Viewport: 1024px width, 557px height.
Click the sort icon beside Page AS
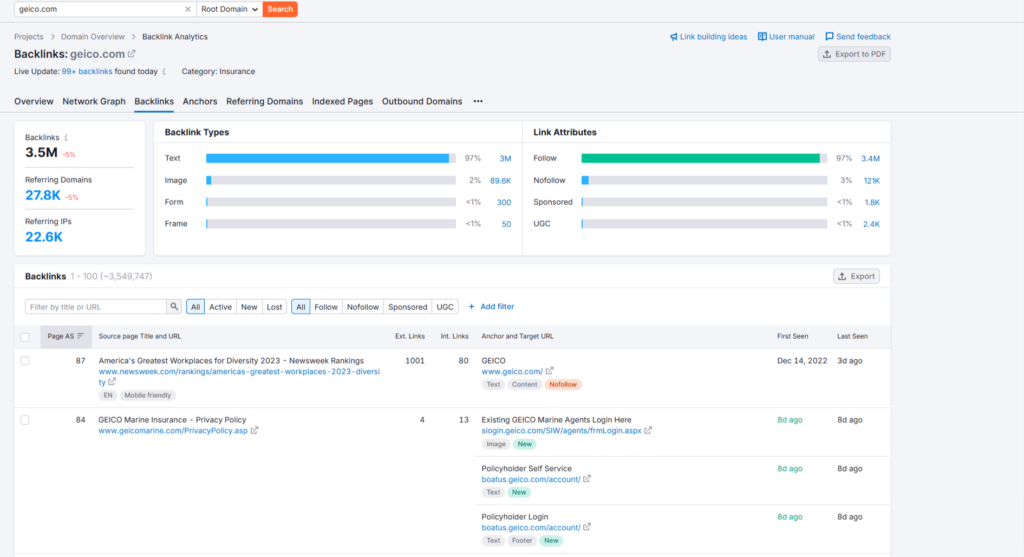80,336
